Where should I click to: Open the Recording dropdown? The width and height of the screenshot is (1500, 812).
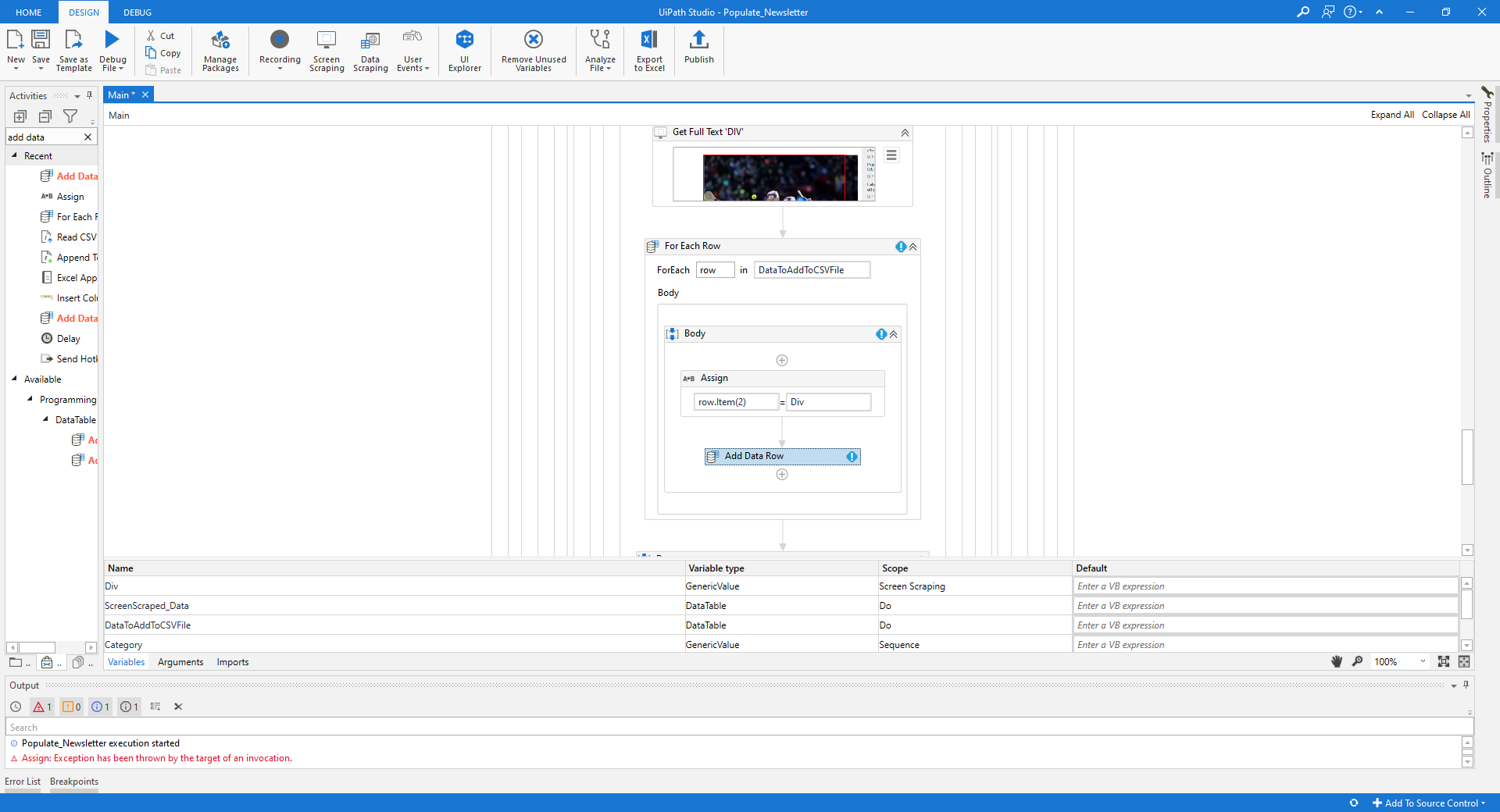tap(280, 69)
